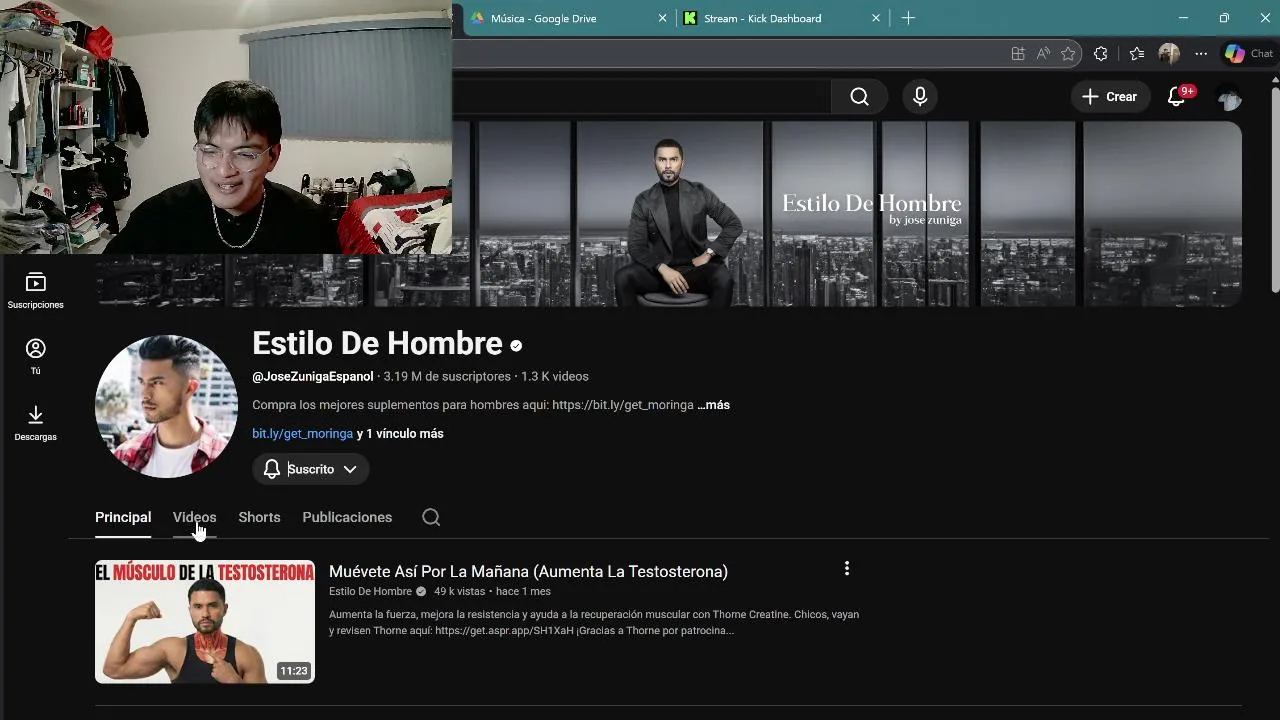The height and width of the screenshot is (720, 1280).
Task: Open Descargas in the sidebar
Action: [x=35, y=423]
